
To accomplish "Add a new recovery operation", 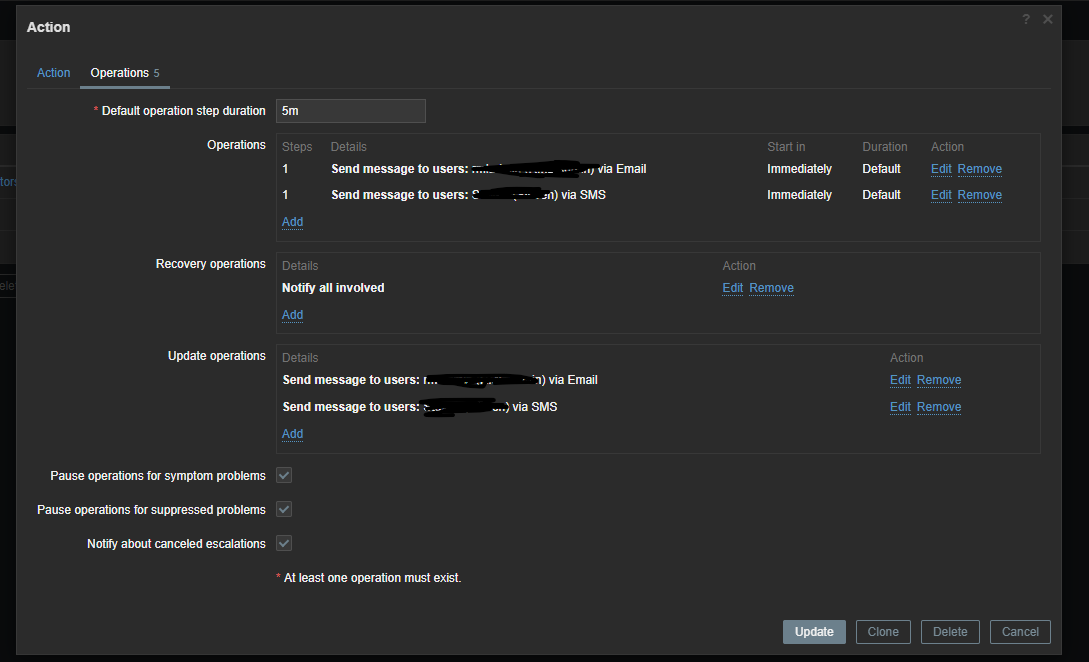I will click(x=292, y=315).
